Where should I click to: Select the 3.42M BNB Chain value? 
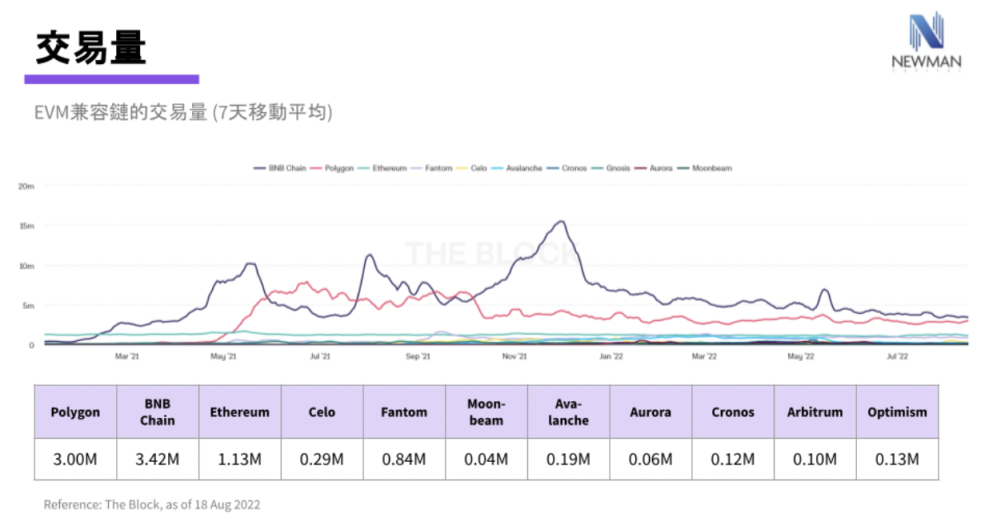(x=158, y=459)
